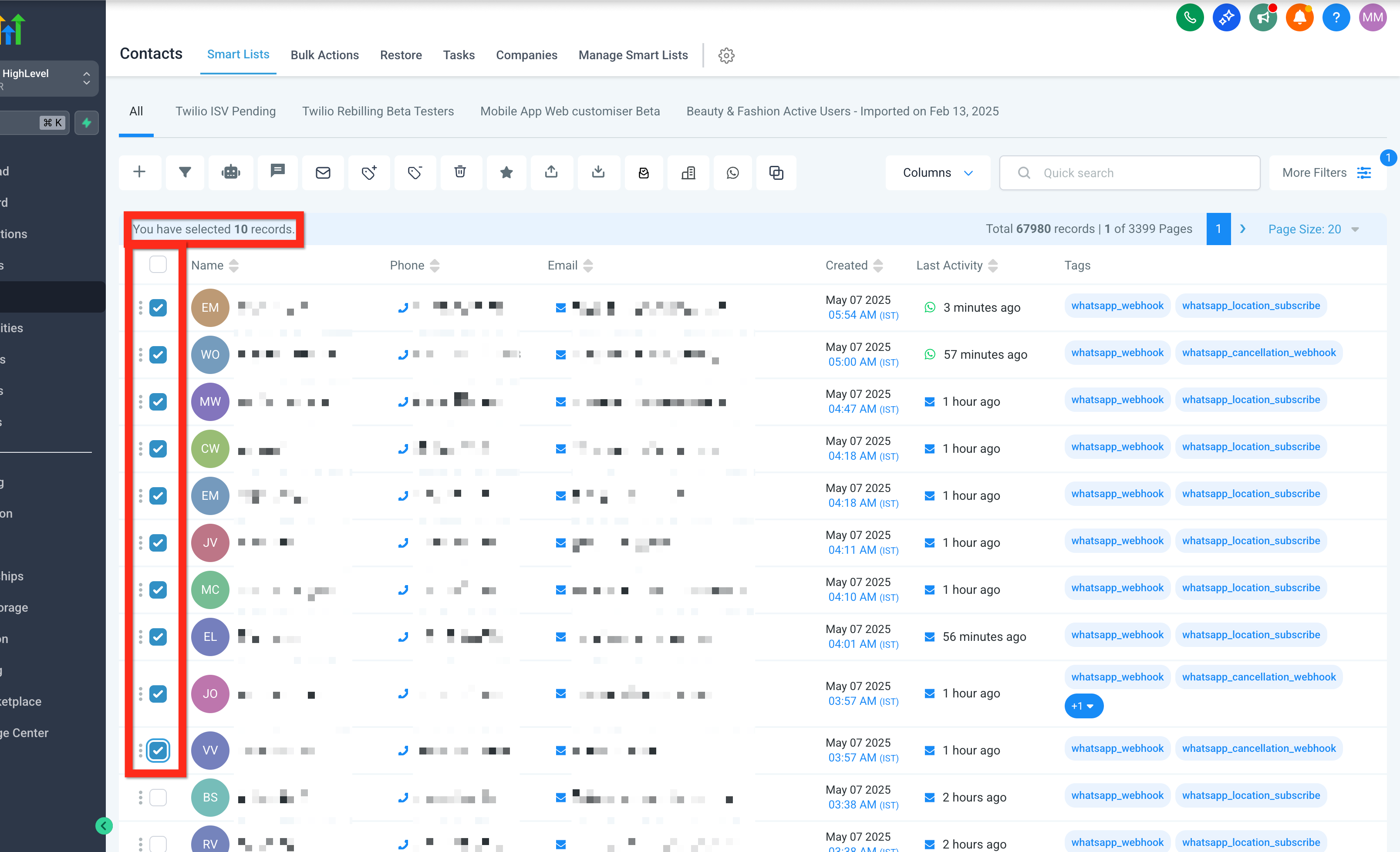The height and width of the screenshot is (852, 1400).
Task: Switch to the Bulk Actions tab
Action: click(324, 55)
